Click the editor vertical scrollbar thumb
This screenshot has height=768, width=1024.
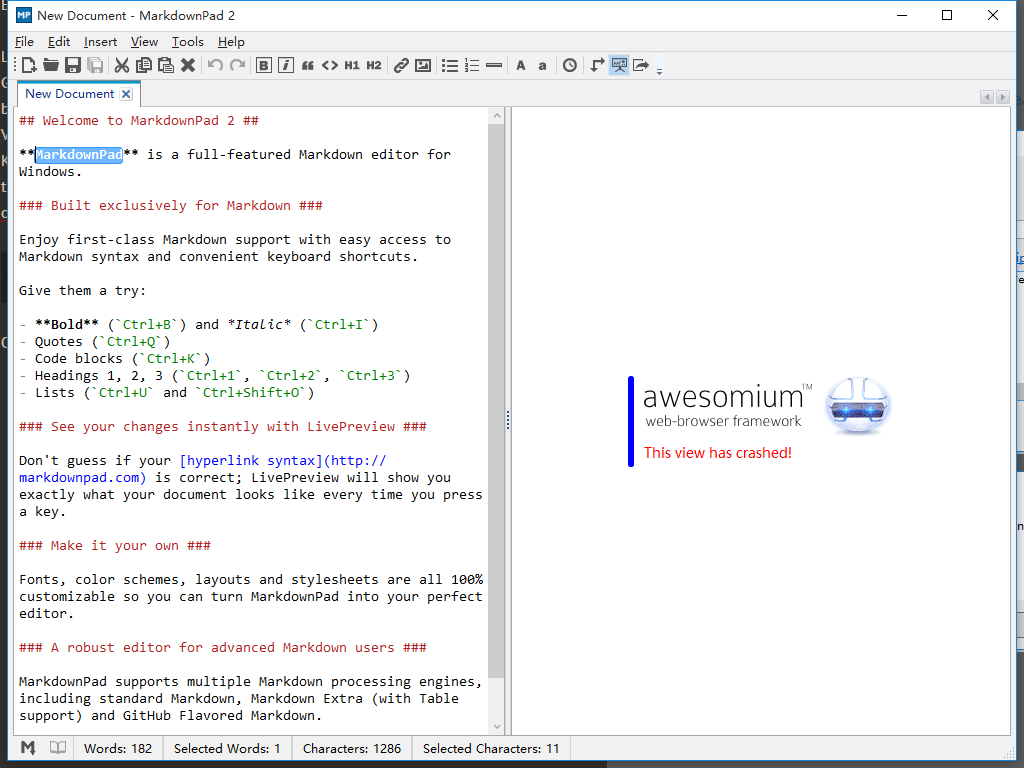point(497,400)
